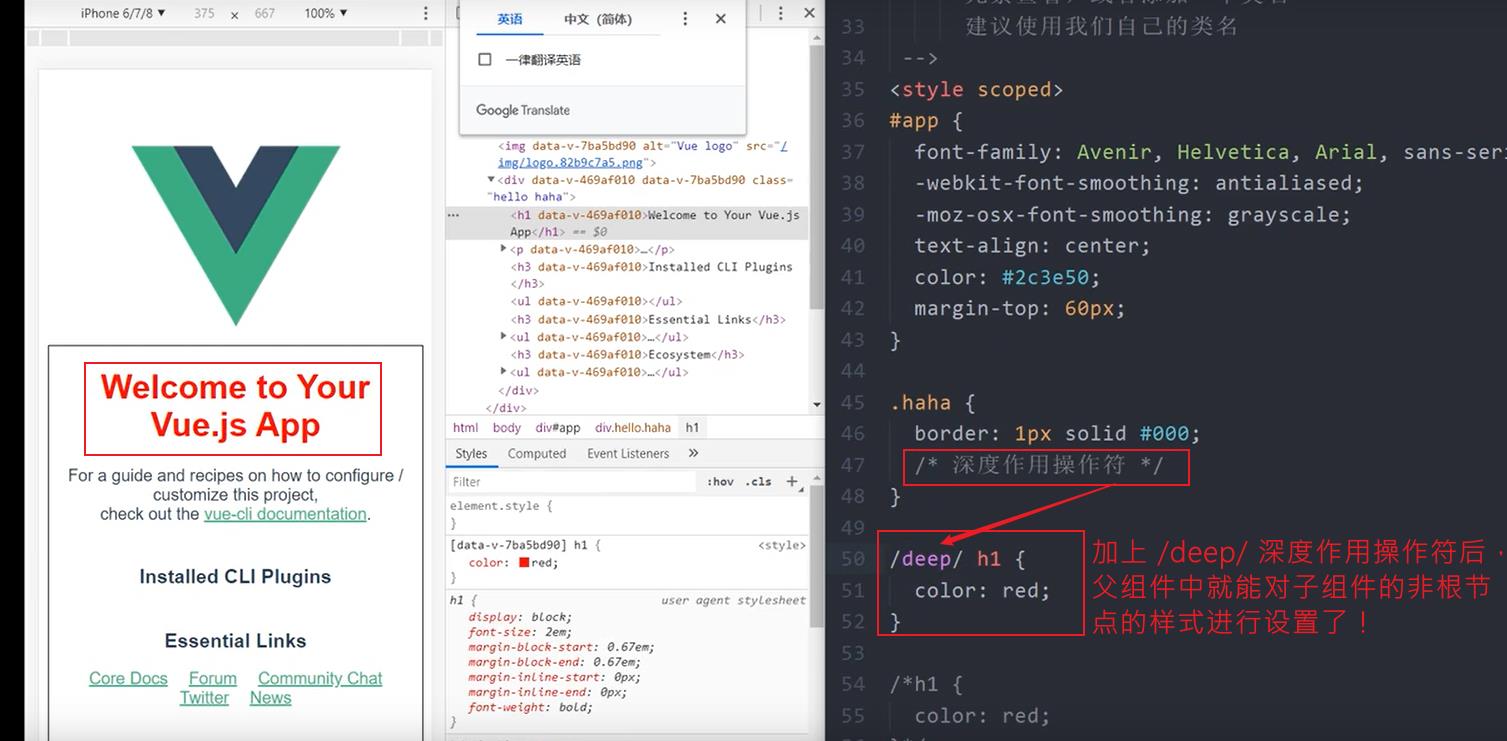Viewport: 1507px width, 741px height.
Task: Open iPhone 6/7/8 device dropdown
Action: coord(123,13)
